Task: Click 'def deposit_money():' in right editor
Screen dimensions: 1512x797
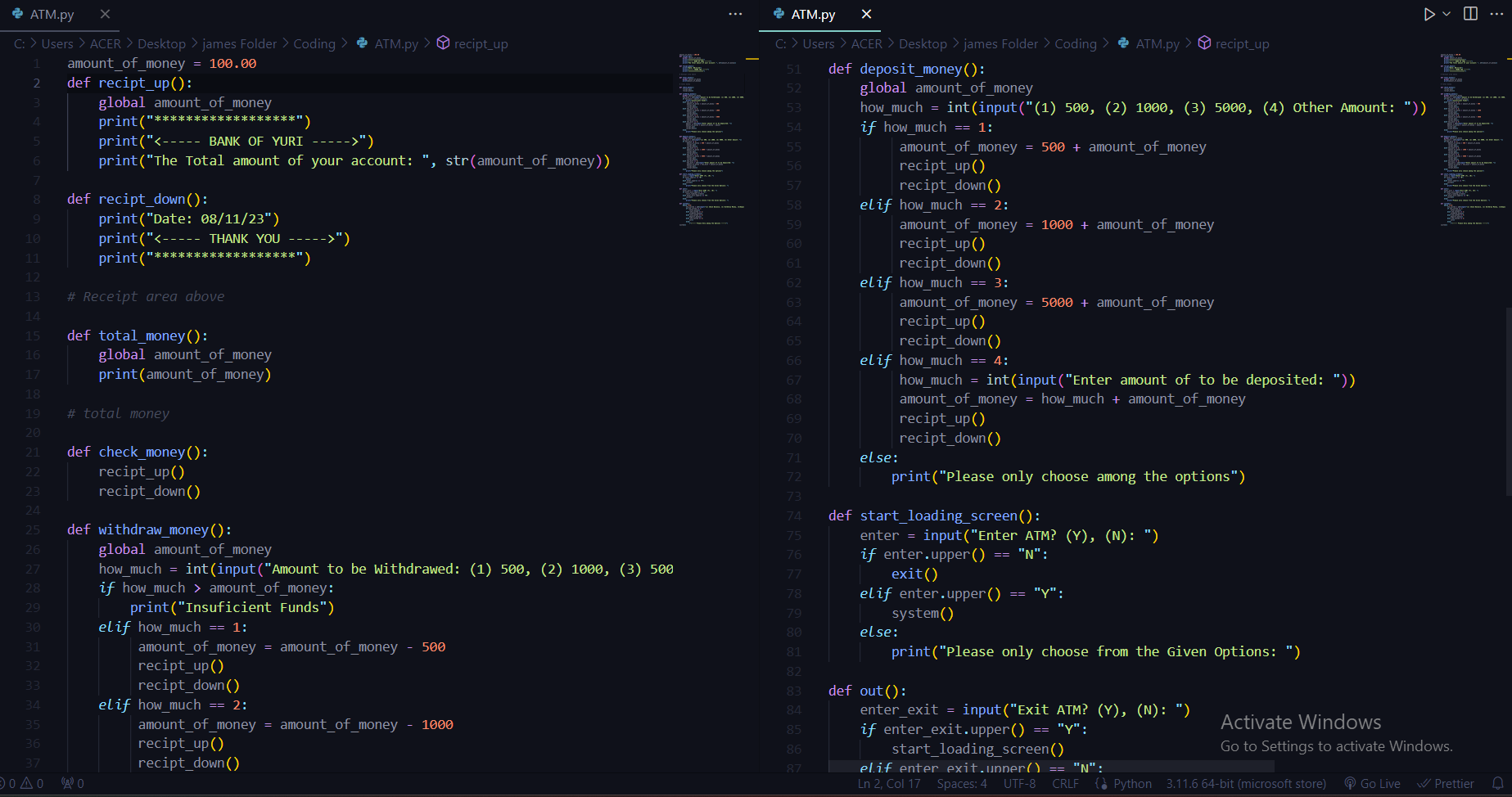Action: (907, 69)
